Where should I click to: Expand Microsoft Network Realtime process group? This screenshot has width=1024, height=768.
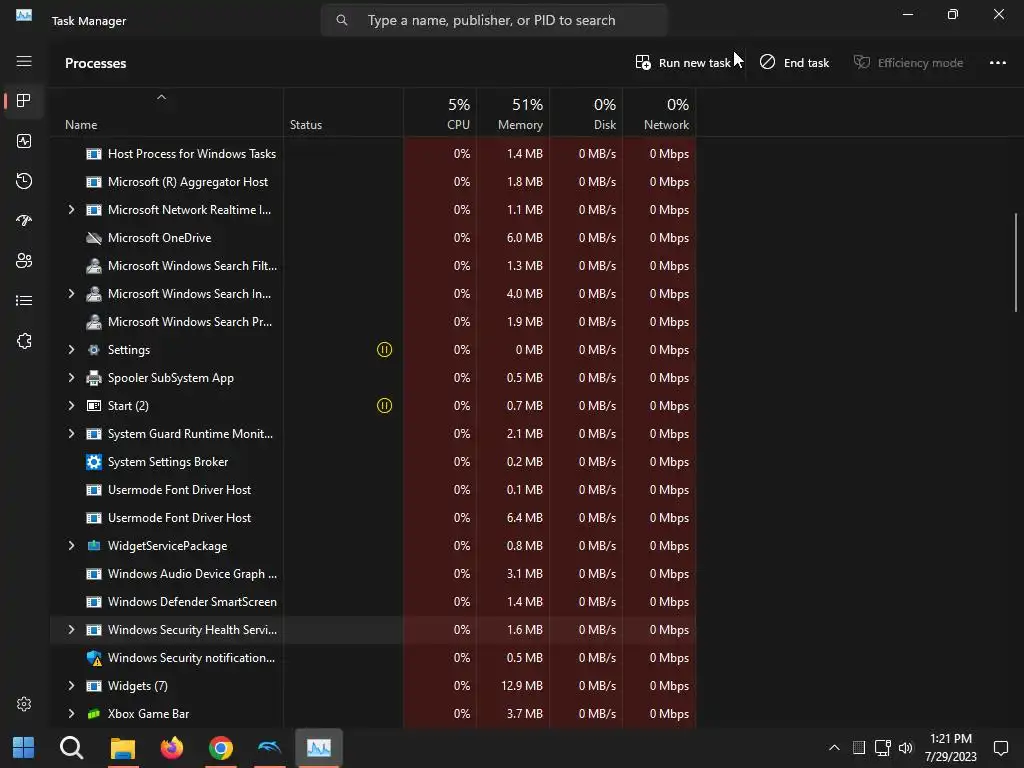click(x=71, y=210)
